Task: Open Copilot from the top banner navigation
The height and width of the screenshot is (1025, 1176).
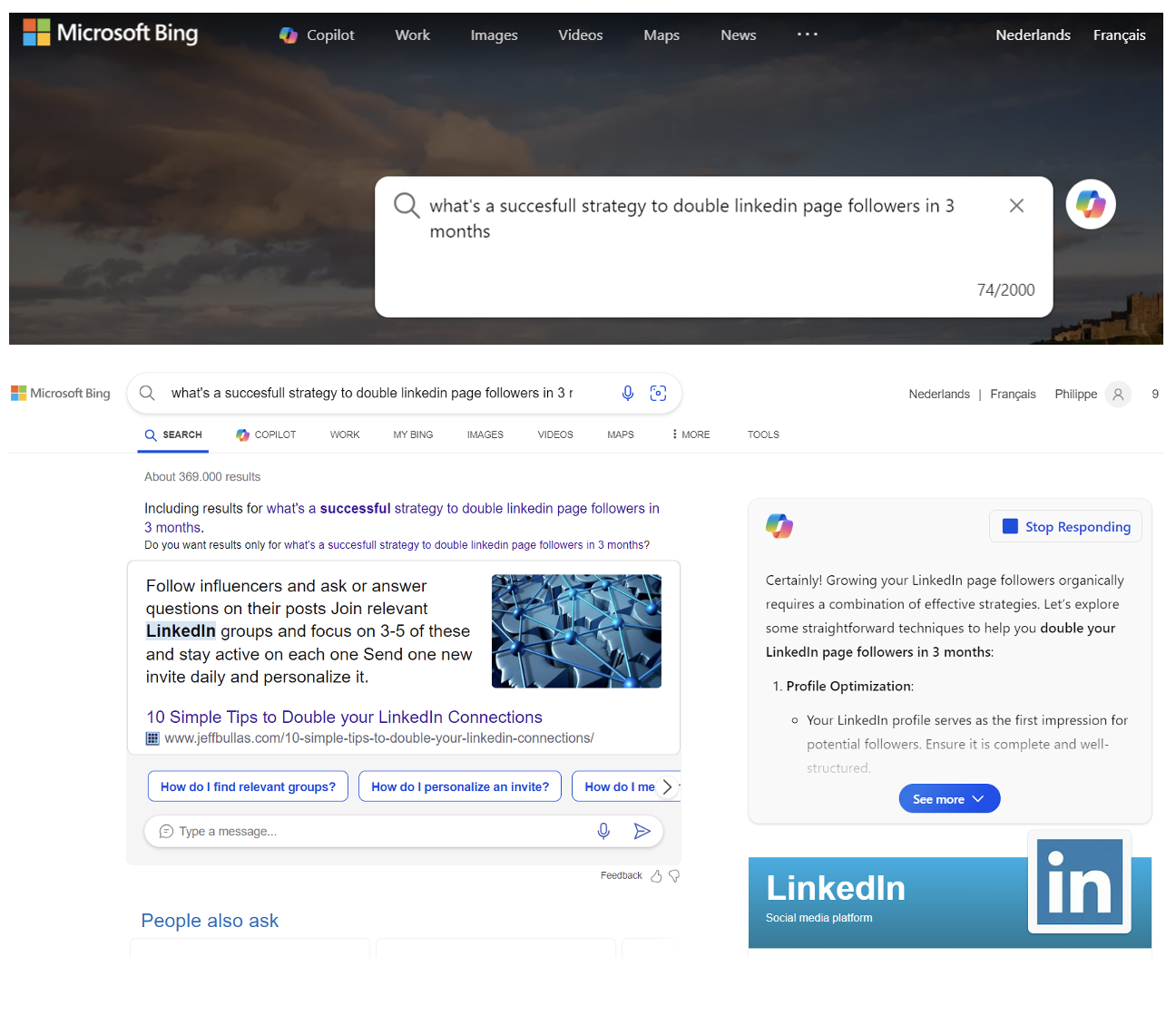Action: 317,34
